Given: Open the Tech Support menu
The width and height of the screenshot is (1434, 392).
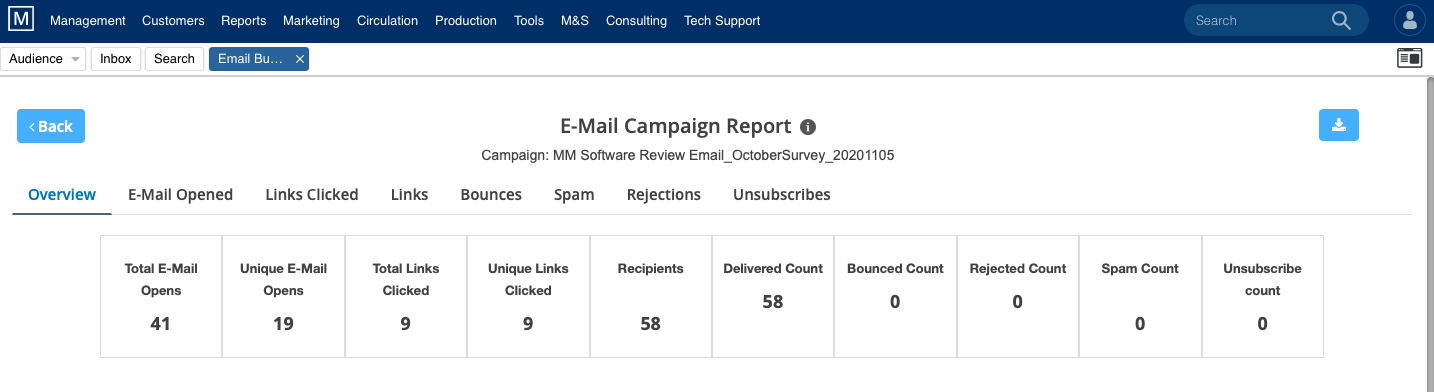Looking at the screenshot, I should pos(722,20).
